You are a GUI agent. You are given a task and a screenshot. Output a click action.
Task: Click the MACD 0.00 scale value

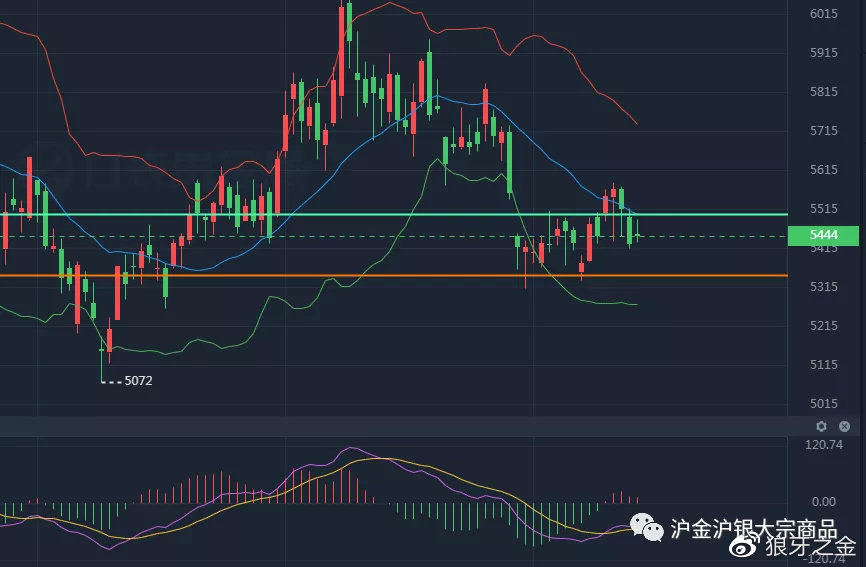point(823,502)
